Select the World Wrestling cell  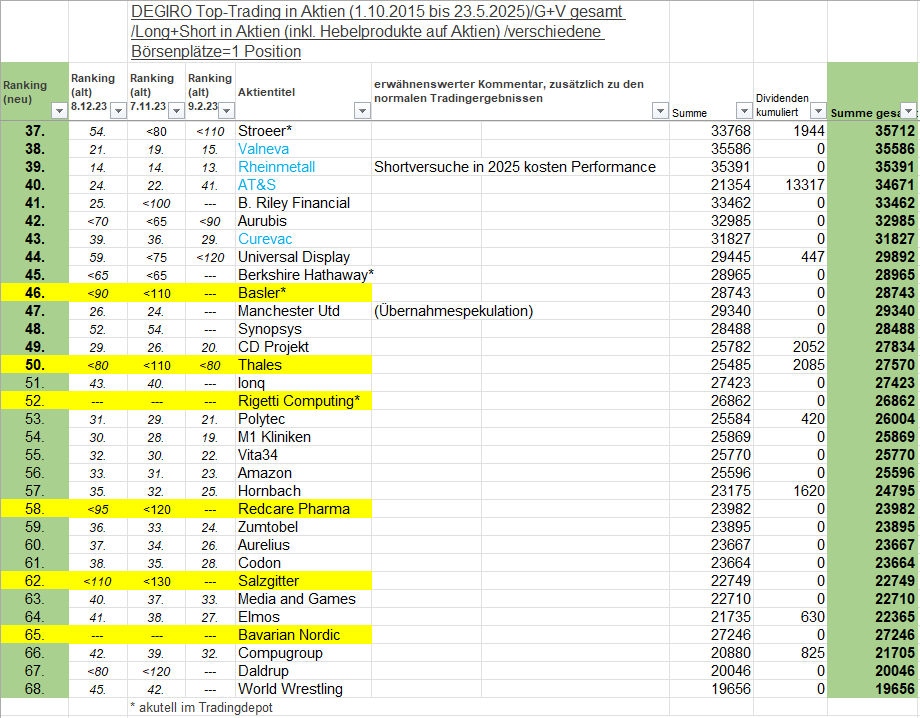tap(303, 689)
